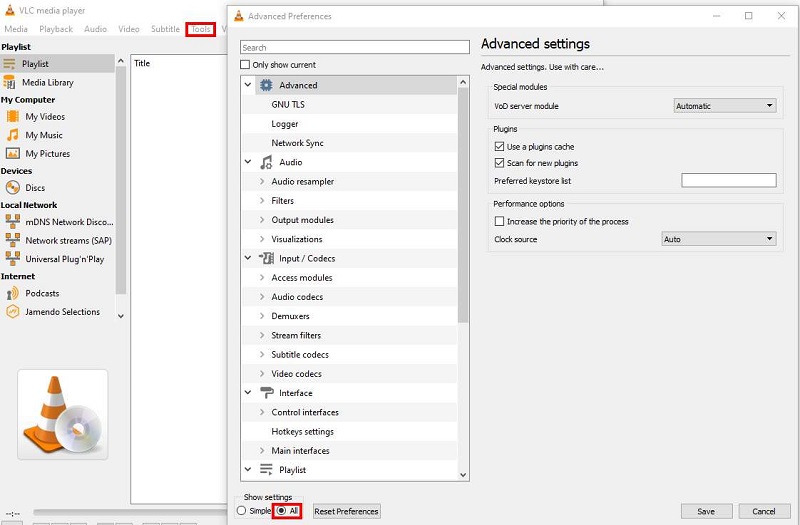800x525 pixels.
Task: Click VLC cone icon in Advanced Preferences title
Action: [238, 16]
